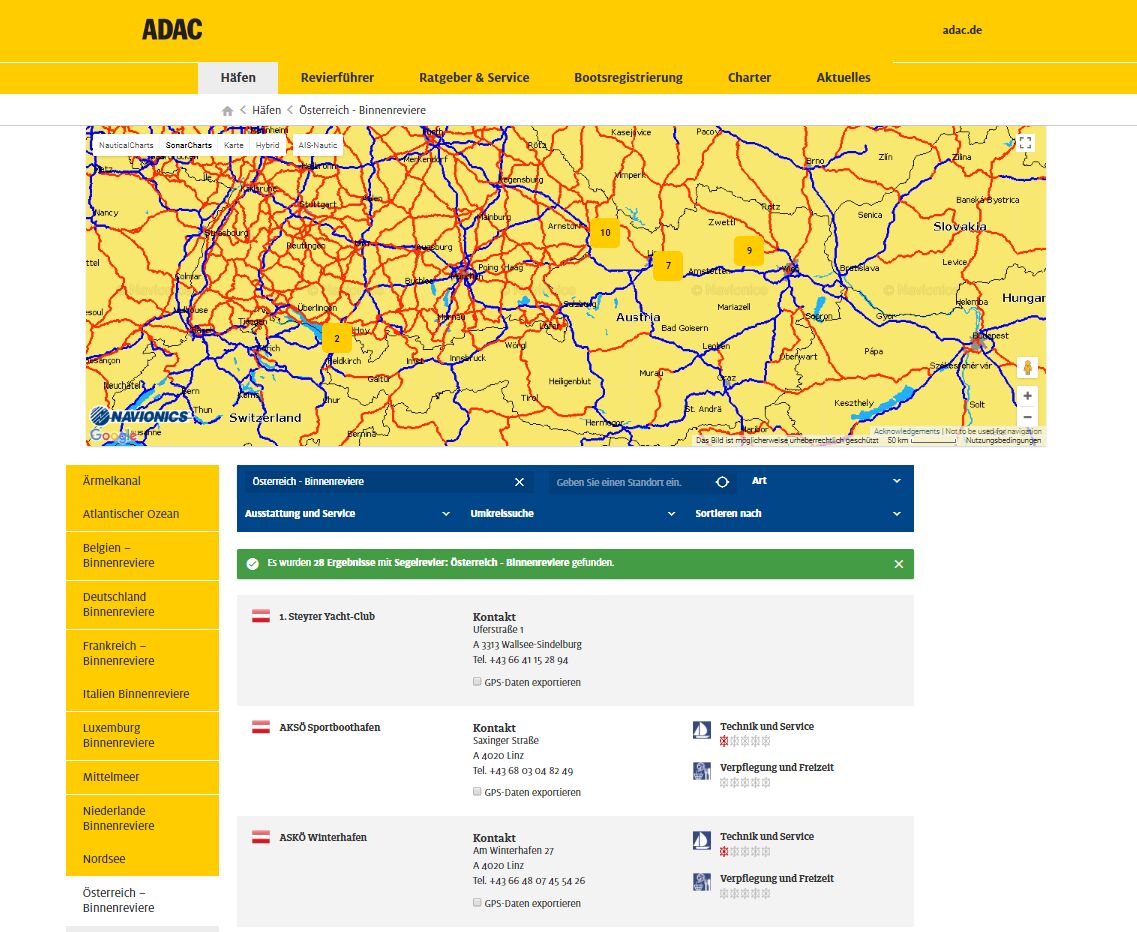Click the map cluster marker labeled 10
The height and width of the screenshot is (932, 1137).
point(604,233)
